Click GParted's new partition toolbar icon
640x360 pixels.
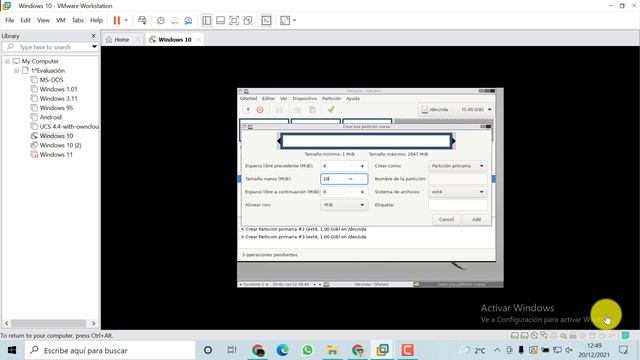247,110
